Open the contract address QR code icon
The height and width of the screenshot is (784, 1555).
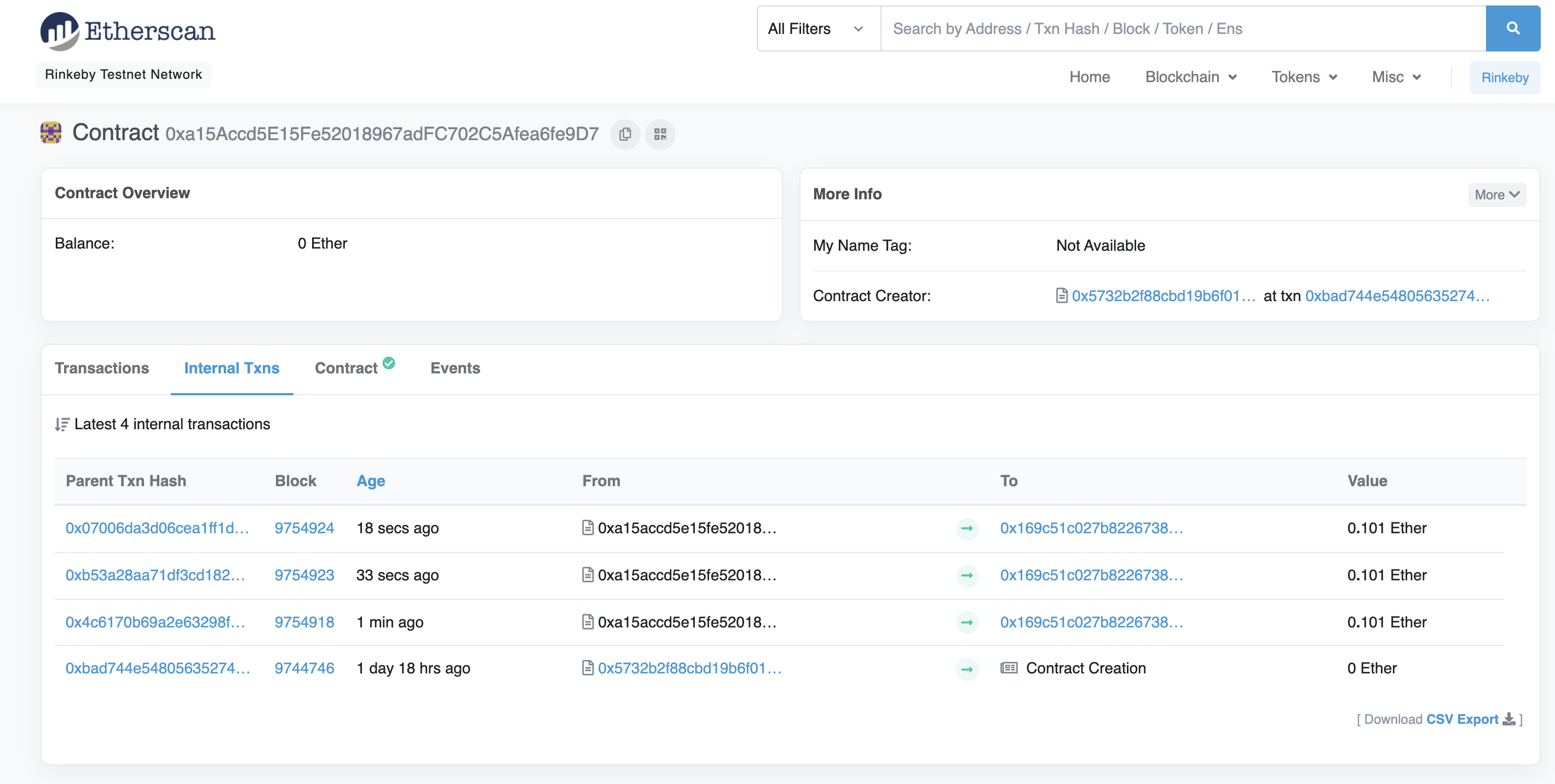coord(660,135)
